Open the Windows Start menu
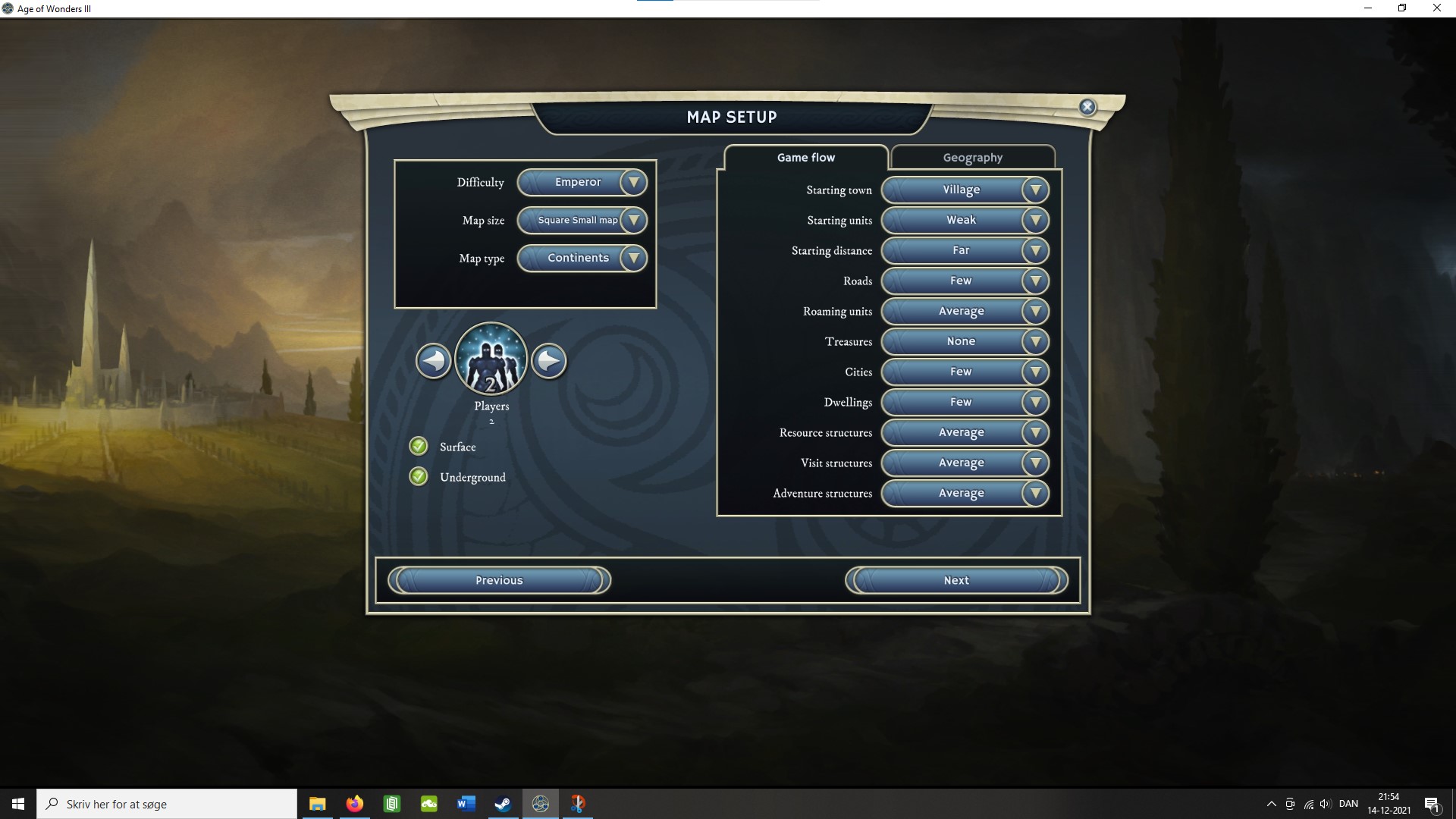The height and width of the screenshot is (819, 1456). click(18, 804)
